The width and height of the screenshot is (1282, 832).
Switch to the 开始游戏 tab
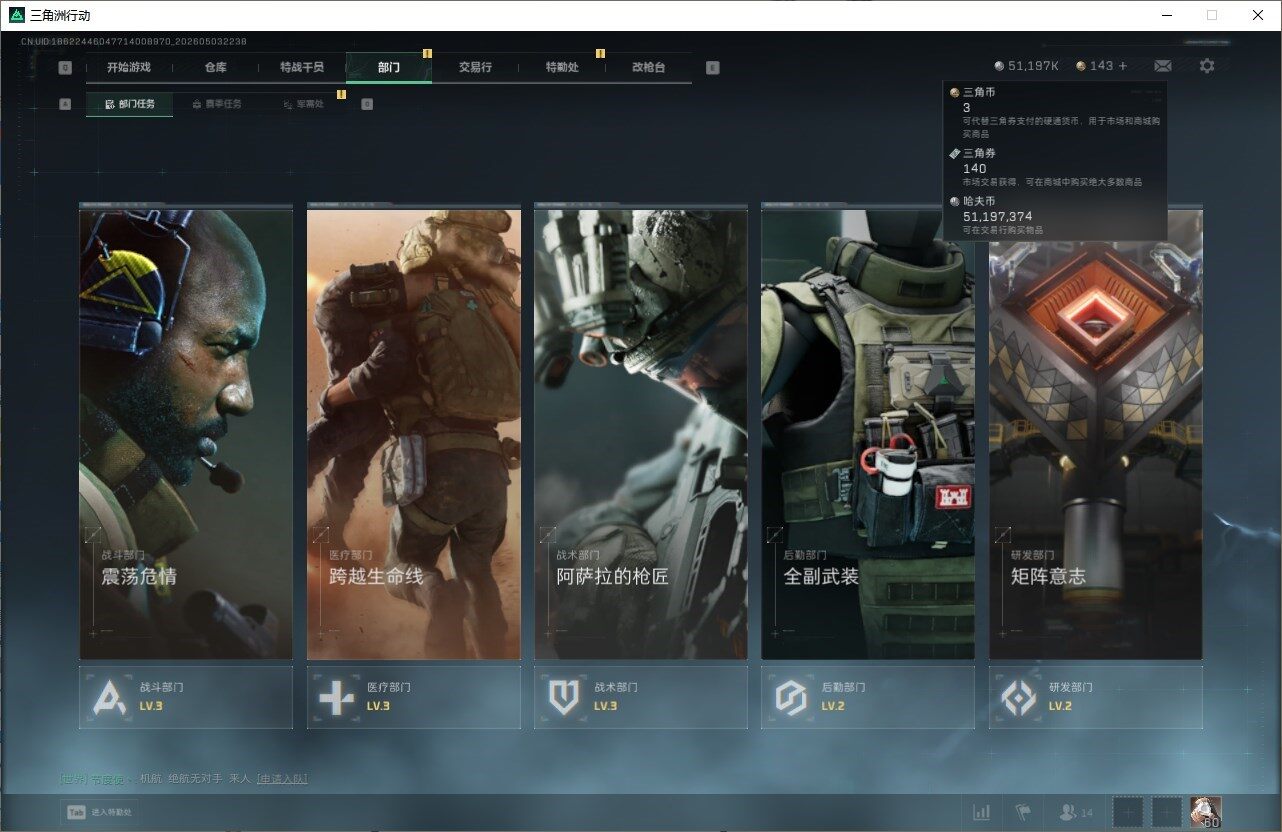coord(128,67)
